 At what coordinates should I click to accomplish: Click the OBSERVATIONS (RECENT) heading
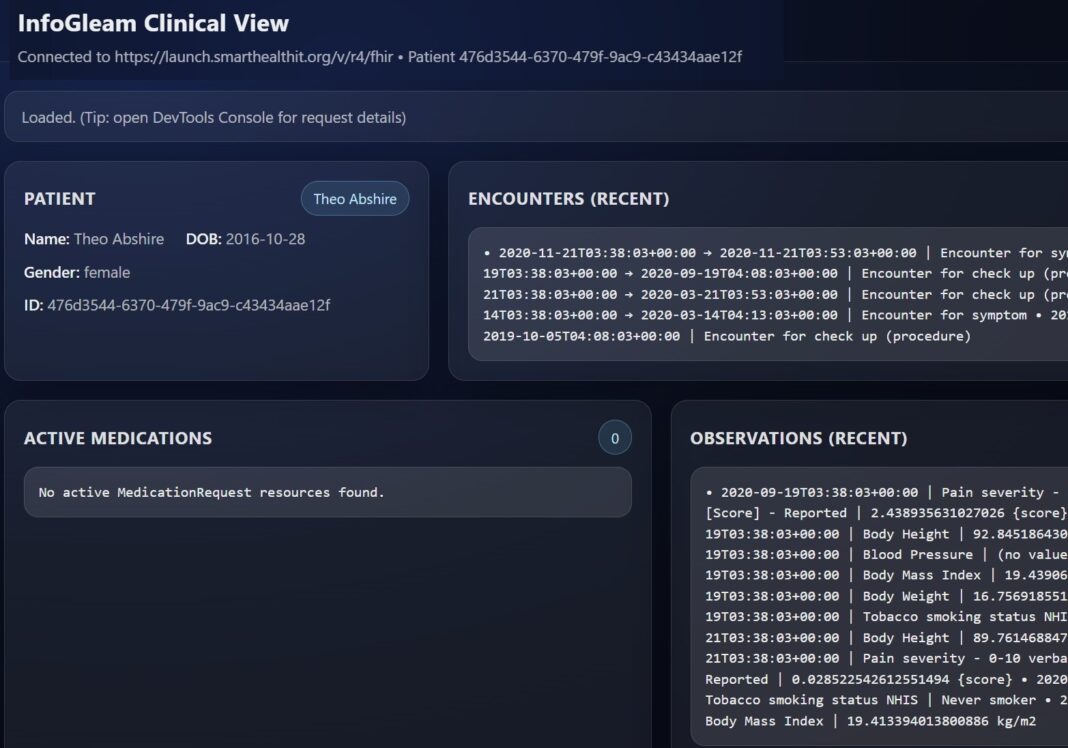tap(798, 438)
